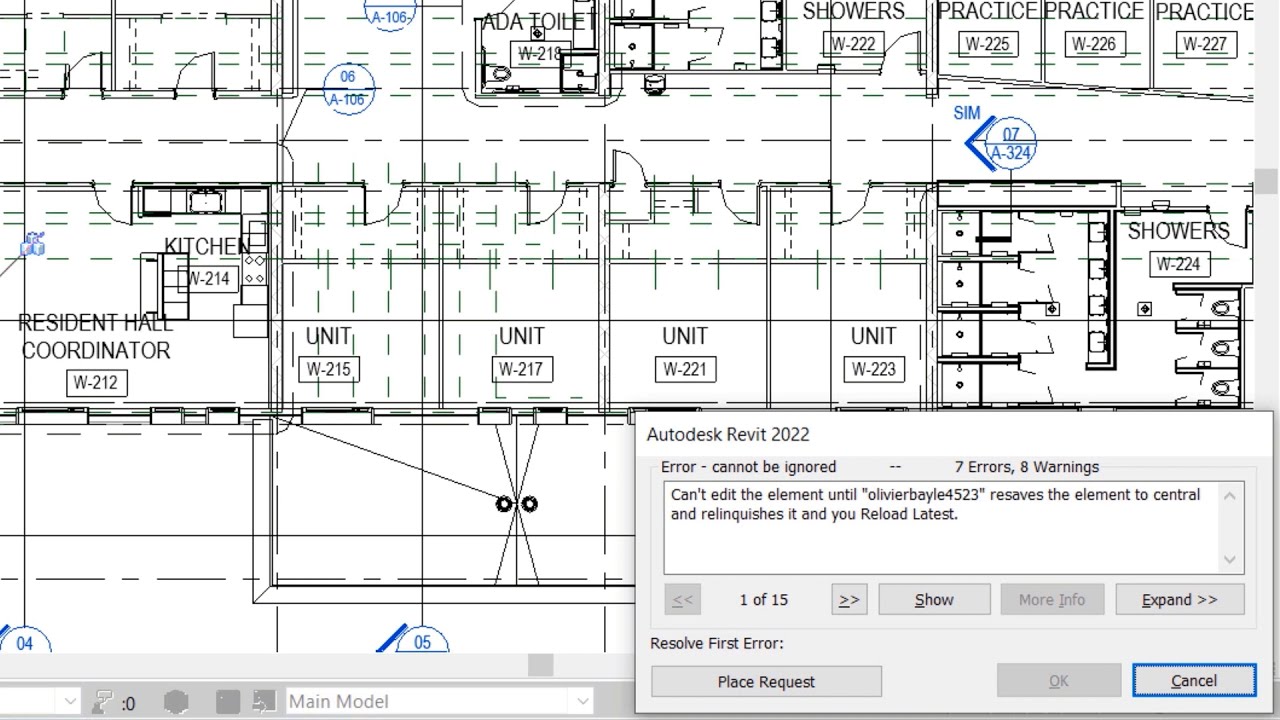Click the error message text box

click(x=953, y=529)
